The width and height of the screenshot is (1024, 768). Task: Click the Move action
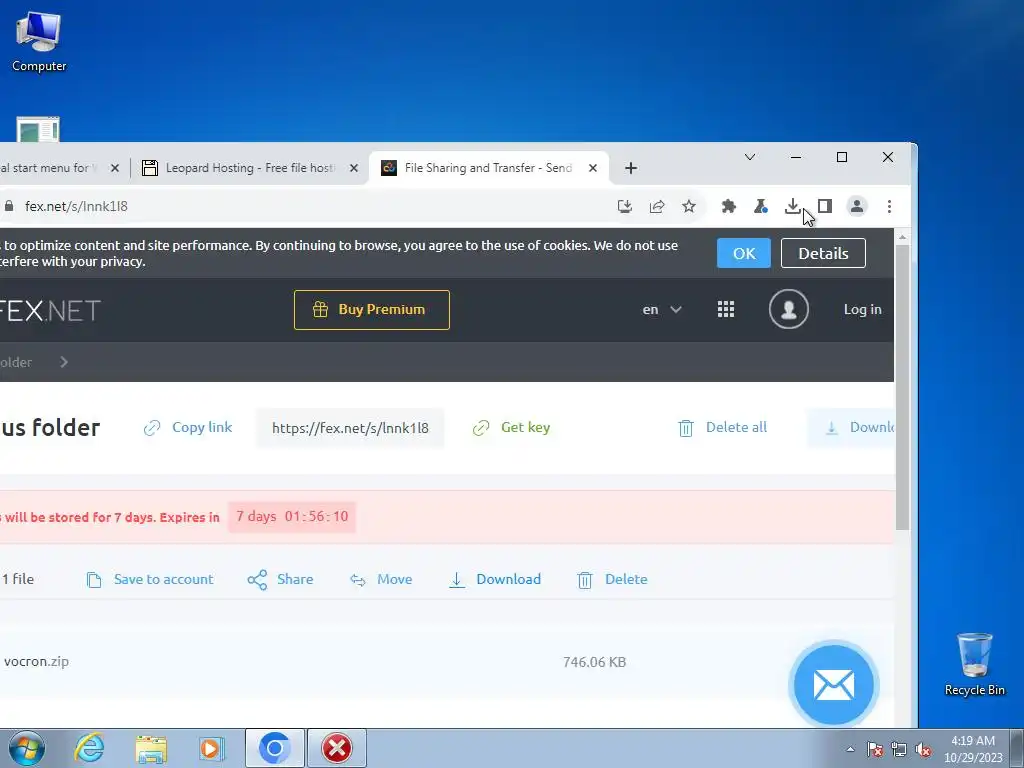tap(381, 579)
